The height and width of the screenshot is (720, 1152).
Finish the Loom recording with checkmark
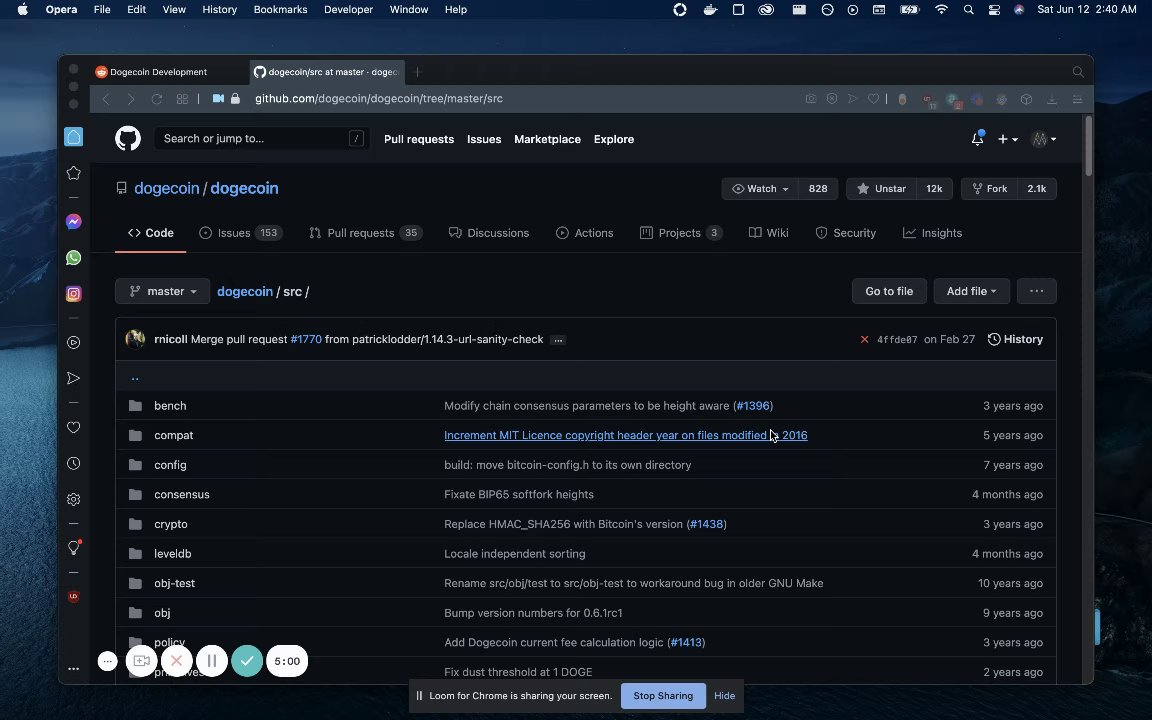pyautogui.click(x=247, y=660)
